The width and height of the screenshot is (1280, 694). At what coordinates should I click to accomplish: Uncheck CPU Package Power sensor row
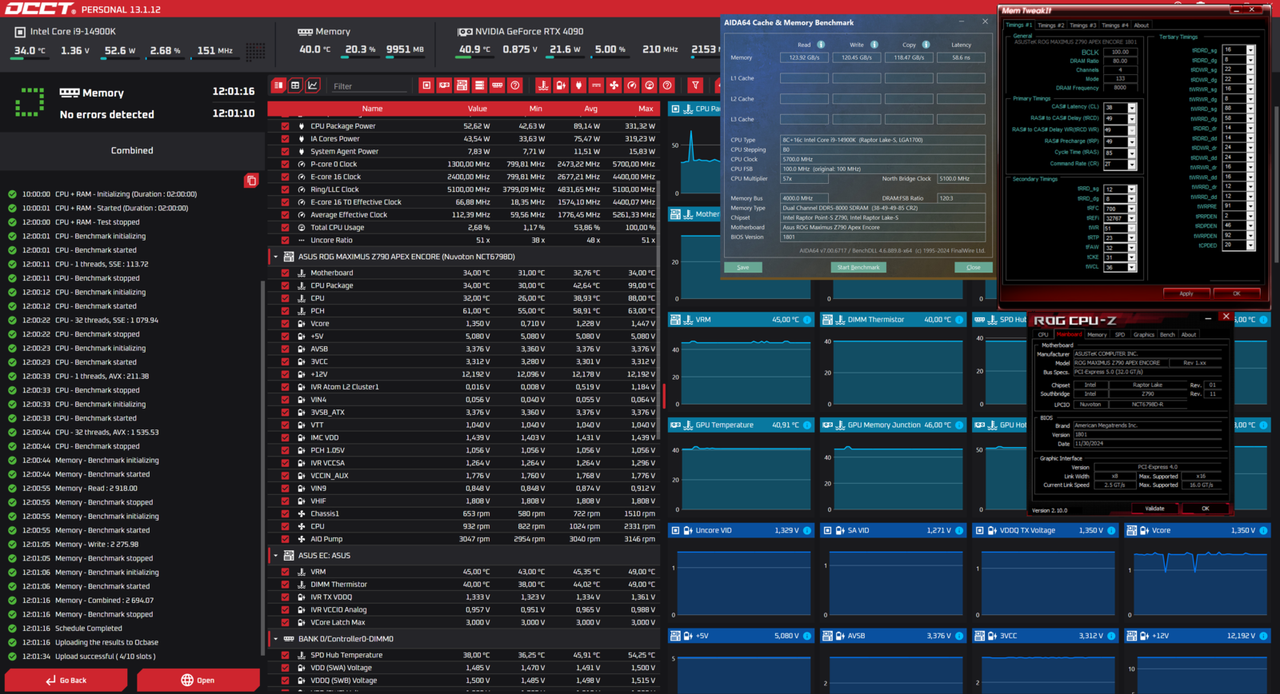click(x=285, y=126)
